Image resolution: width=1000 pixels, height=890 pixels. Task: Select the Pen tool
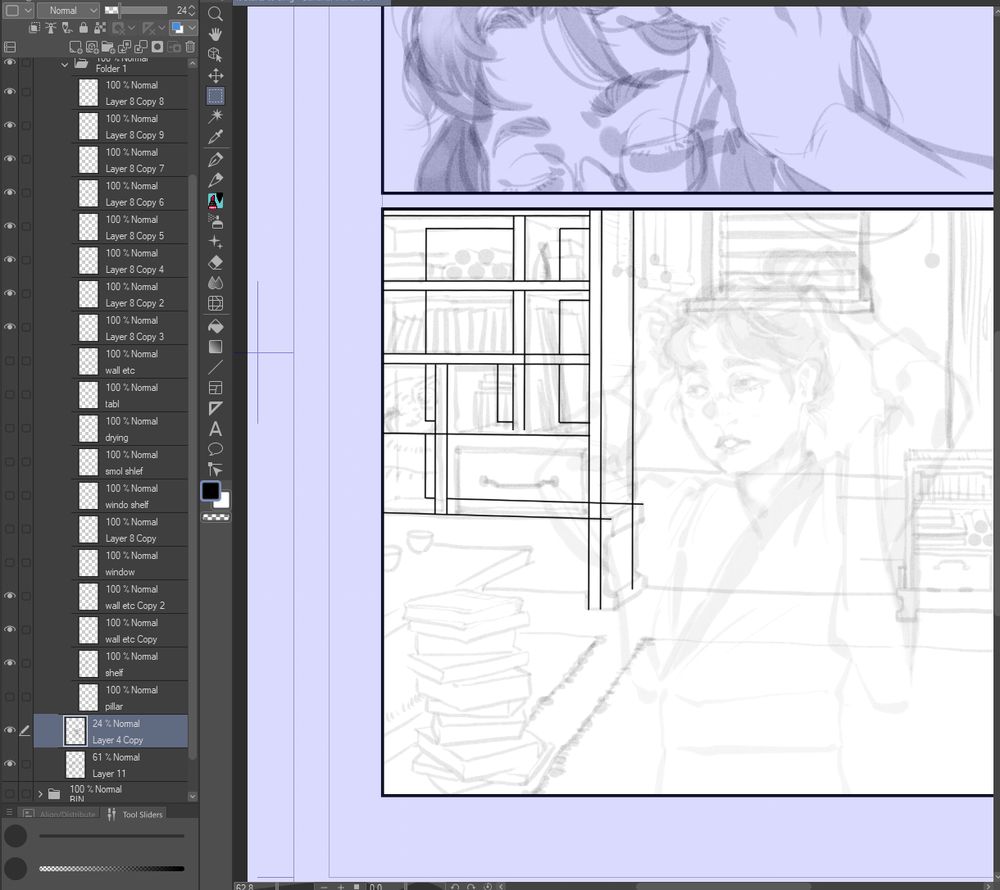[216, 159]
